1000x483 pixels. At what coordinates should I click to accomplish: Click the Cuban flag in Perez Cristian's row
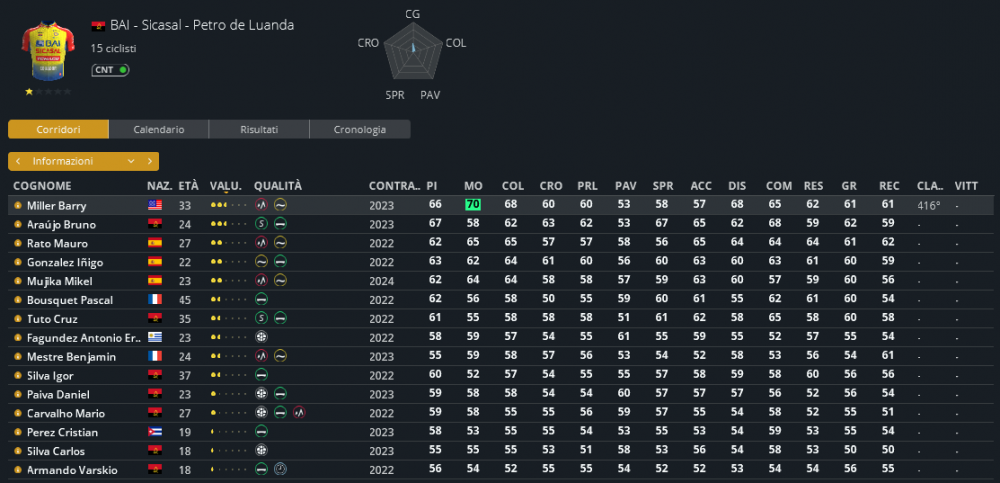(x=155, y=431)
